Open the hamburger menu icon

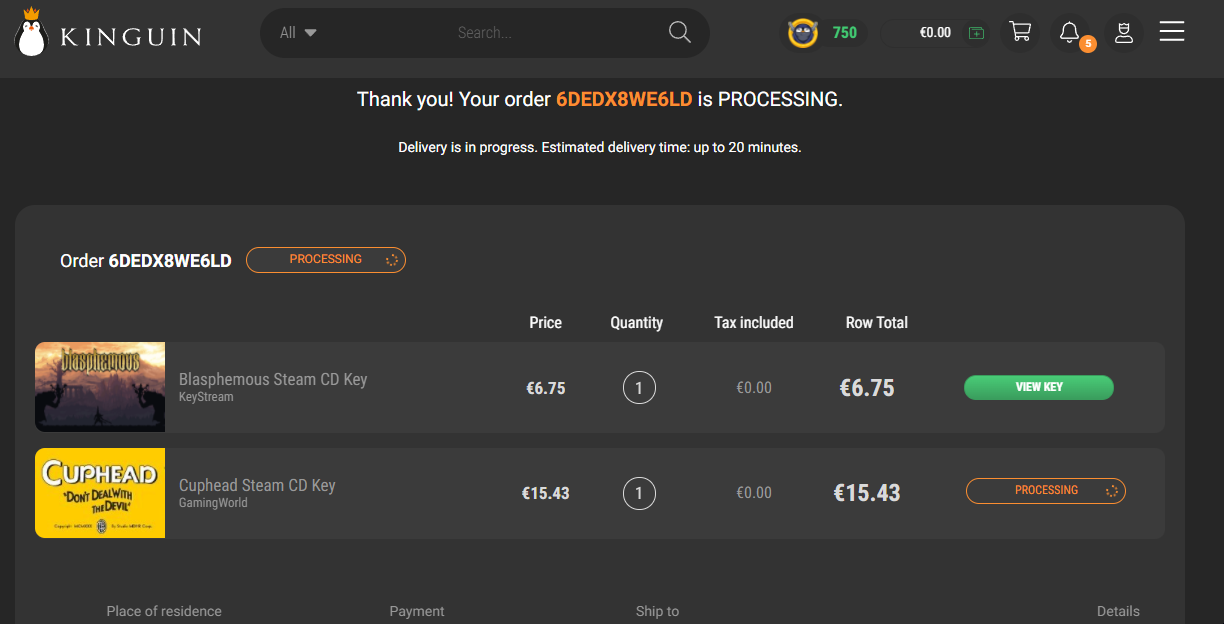point(1172,32)
